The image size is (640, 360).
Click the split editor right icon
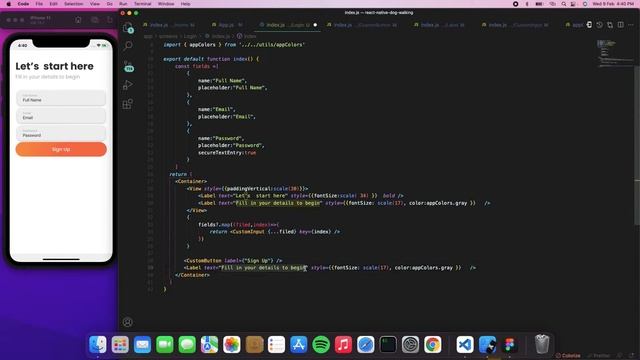(620, 25)
